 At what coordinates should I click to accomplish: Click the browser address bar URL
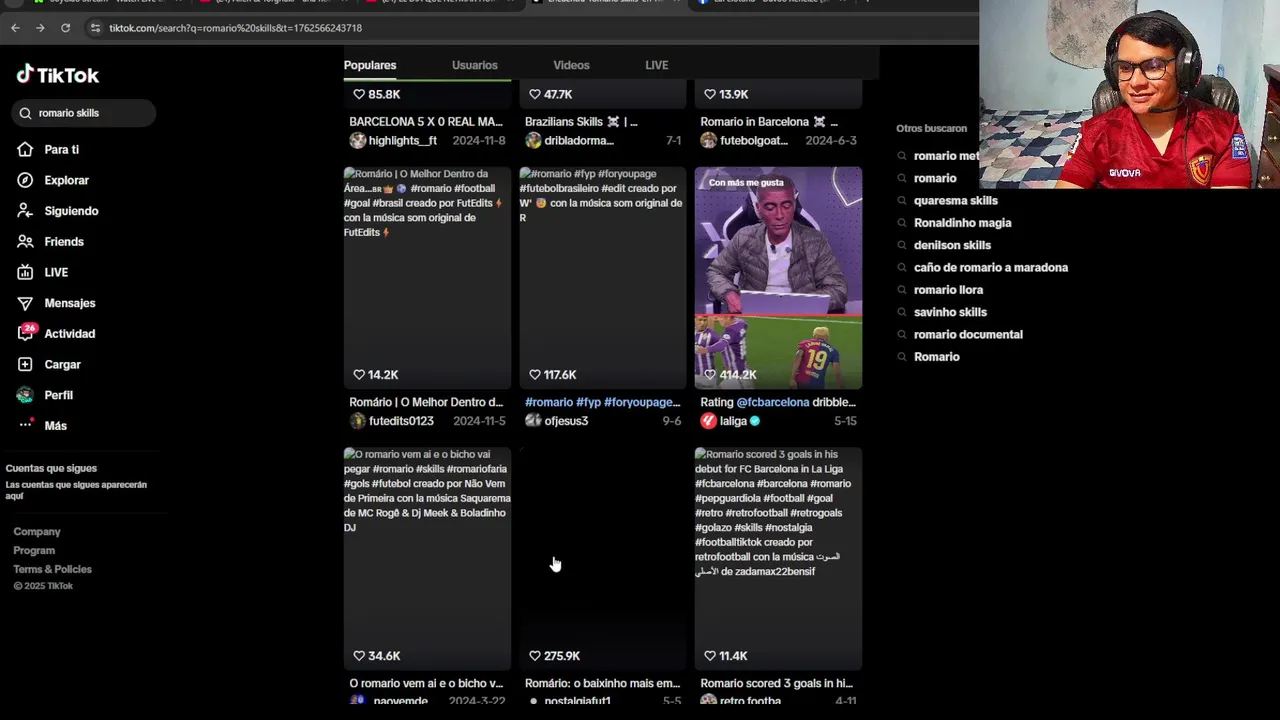pyautogui.click(x=235, y=28)
